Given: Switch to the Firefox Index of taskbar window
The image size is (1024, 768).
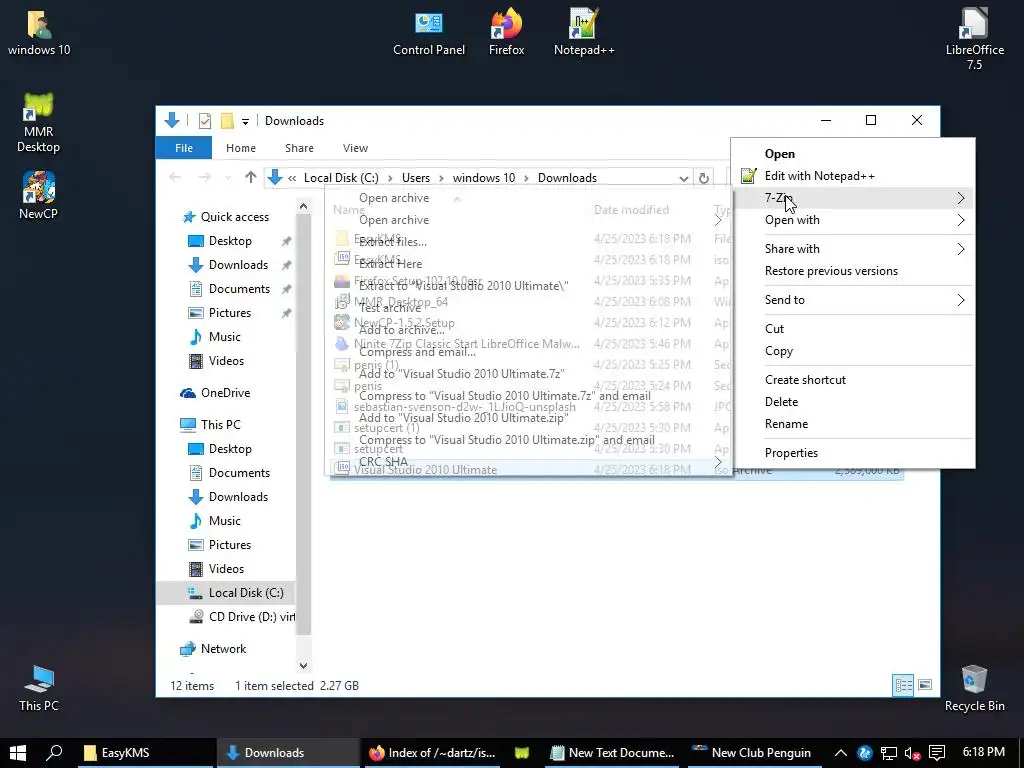Looking at the screenshot, I should coord(432,752).
